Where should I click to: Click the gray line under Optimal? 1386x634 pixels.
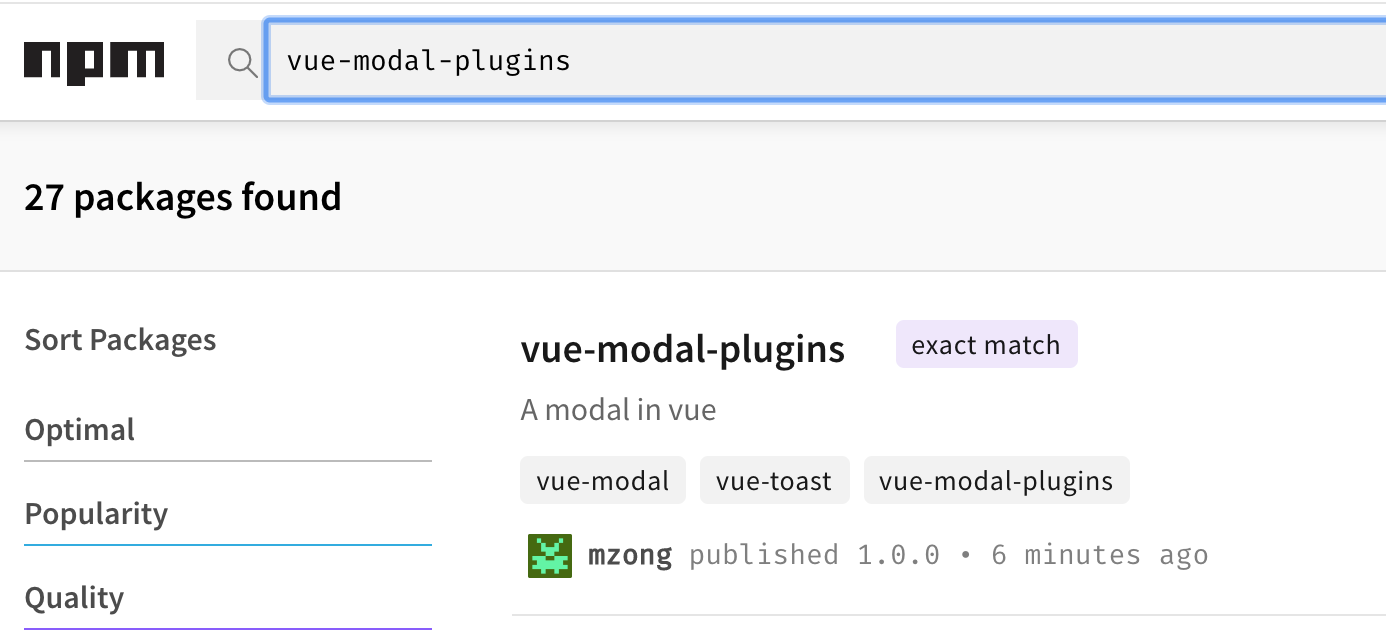click(228, 461)
